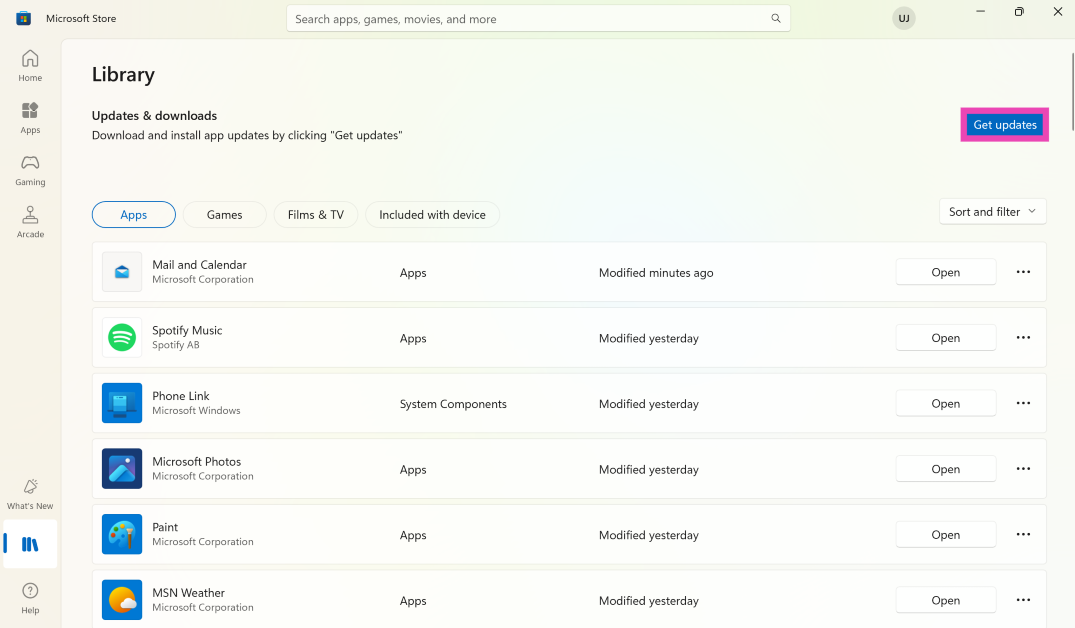Open Mail and Calendar app

(945, 272)
